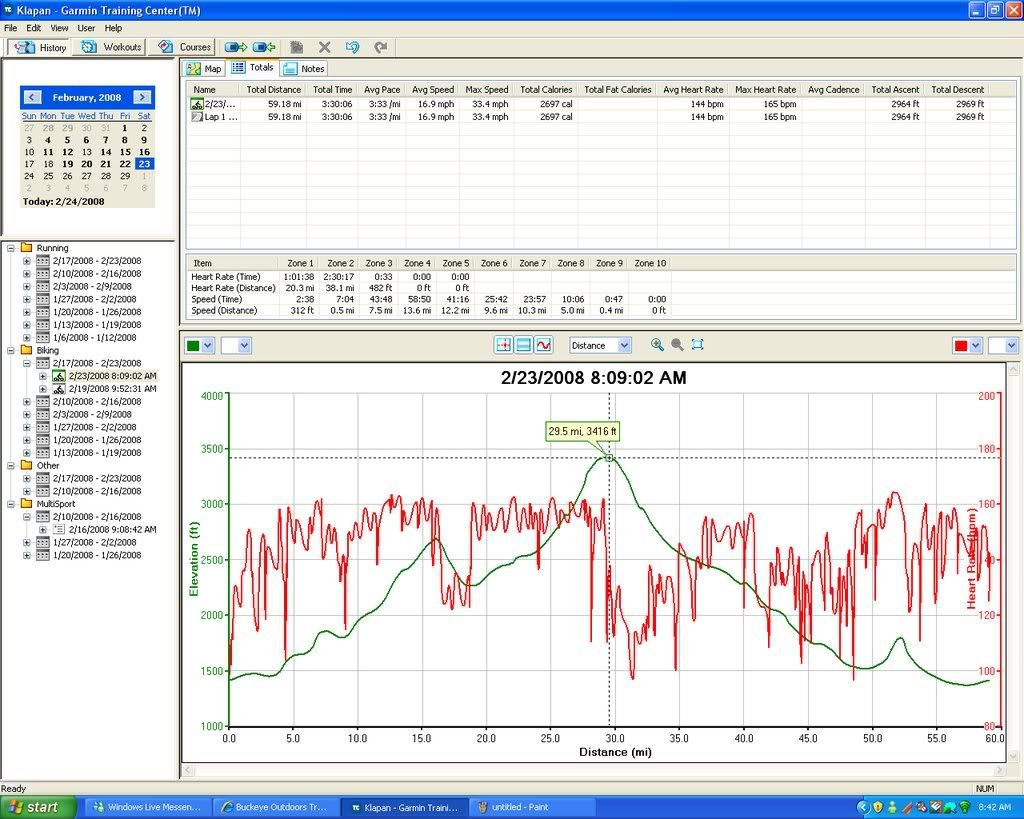Select the Lap 1 row in totals table
This screenshot has height=819, width=1024.
click(588, 117)
